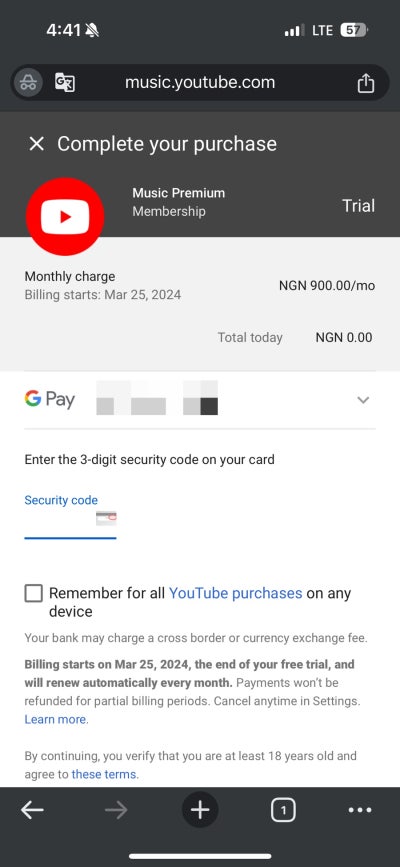The width and height of the screenshot is (400, 867).
Task: Select the G Pay payment method row
Action: coord(200,400)
